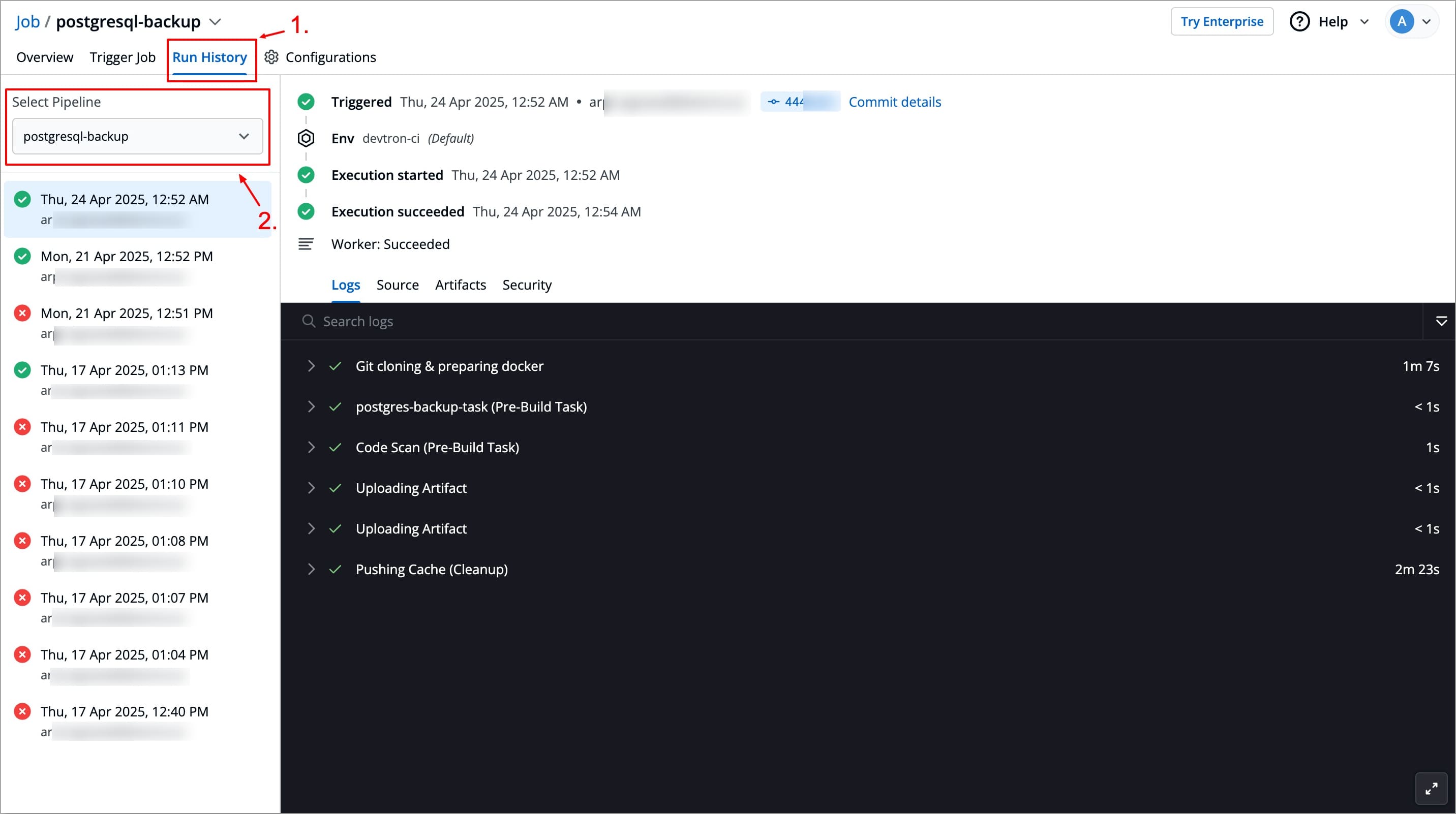Open the job name postgresql-backup dropdown chevron

215,22
